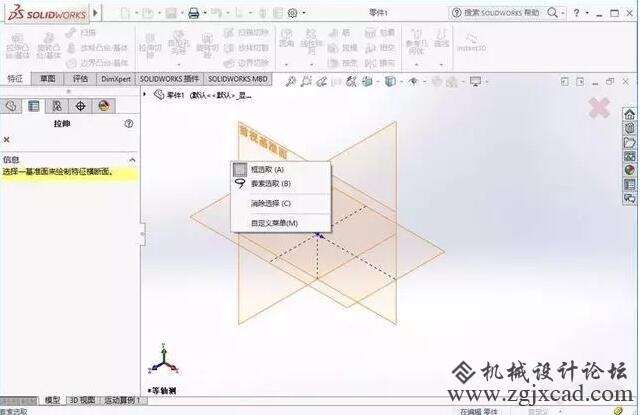Click the Save icon in the top toolbar

click(171, 13)
